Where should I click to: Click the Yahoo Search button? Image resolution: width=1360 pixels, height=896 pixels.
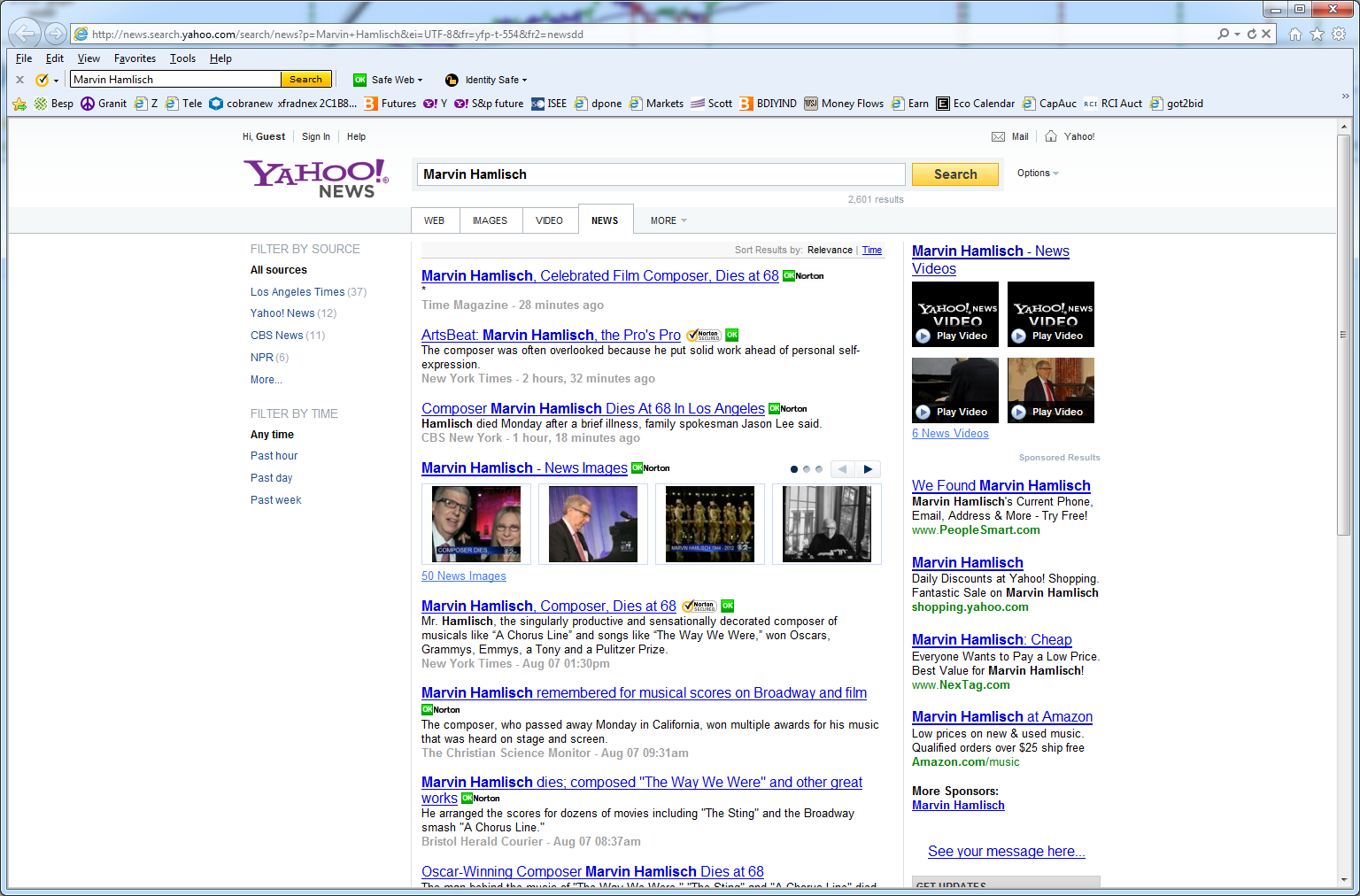coord(955,174)
